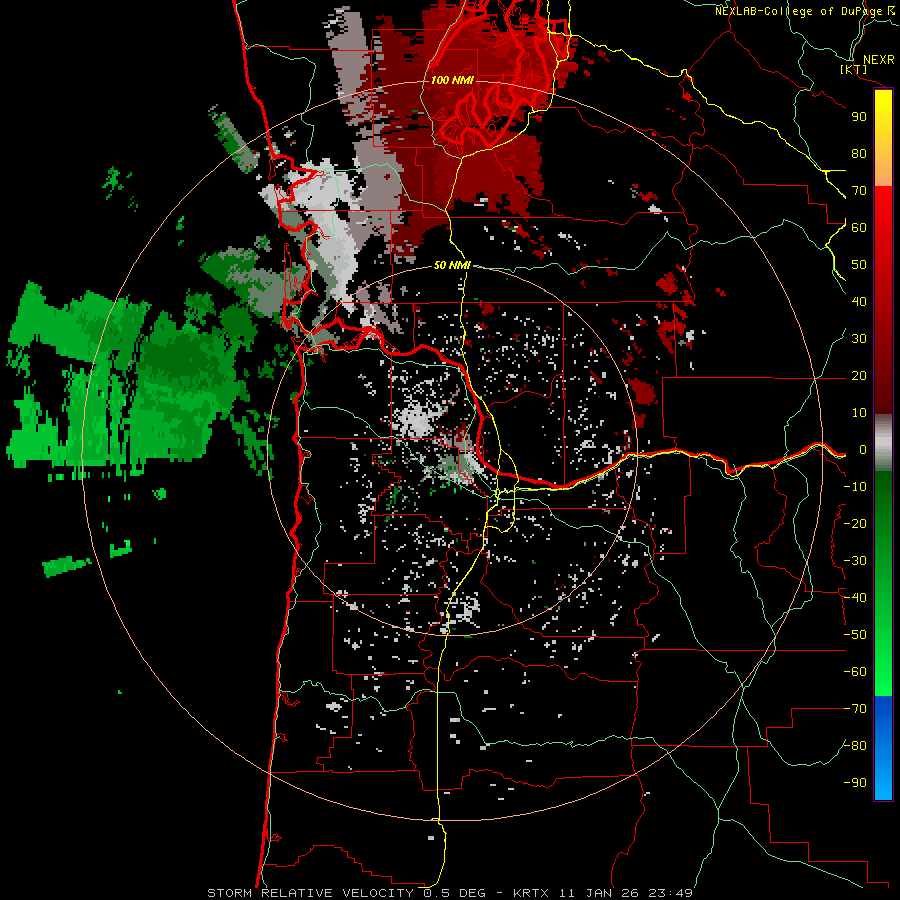Click the 30 value on velocity scale

(859, 339)
